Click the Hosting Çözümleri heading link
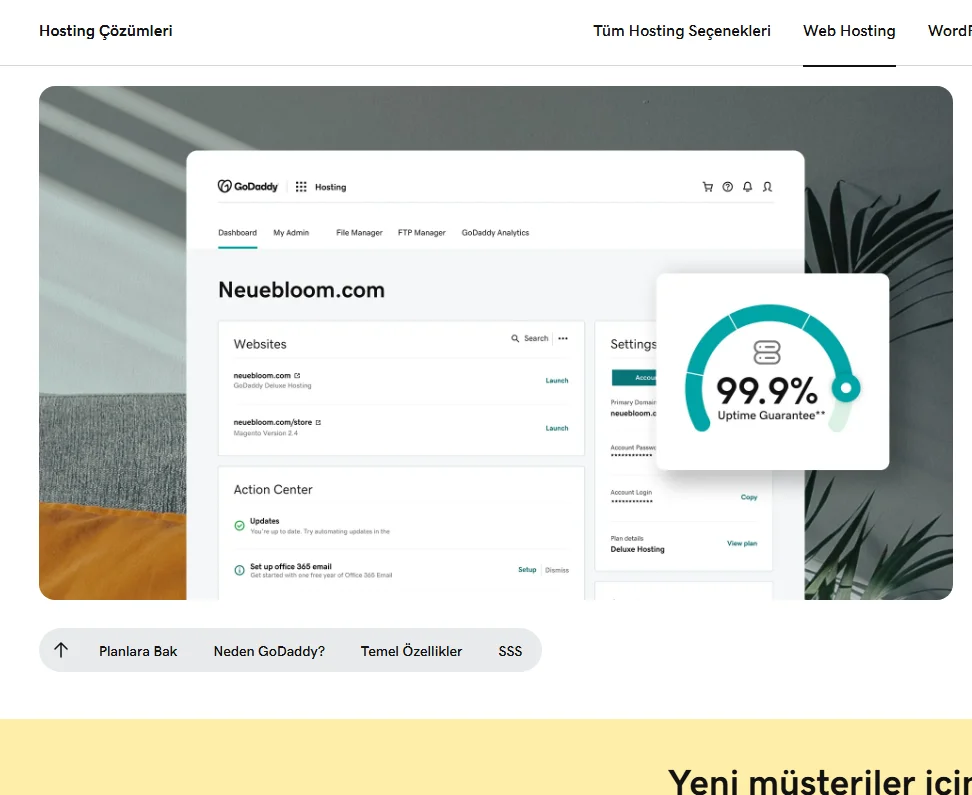Screen dimensions: 972x795 106,31
